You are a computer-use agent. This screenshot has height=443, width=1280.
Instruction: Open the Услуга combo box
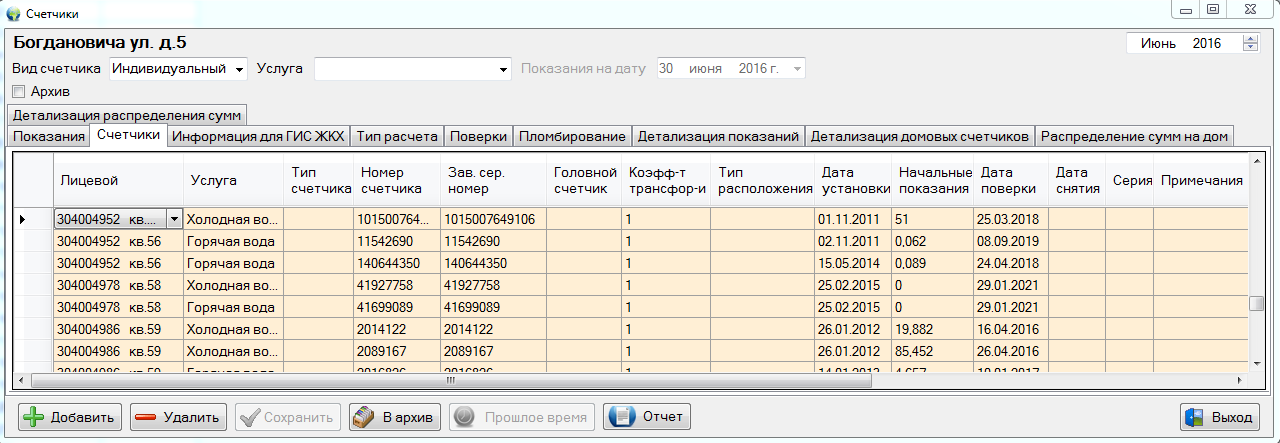pyautogui.click(x=504, y=70)
